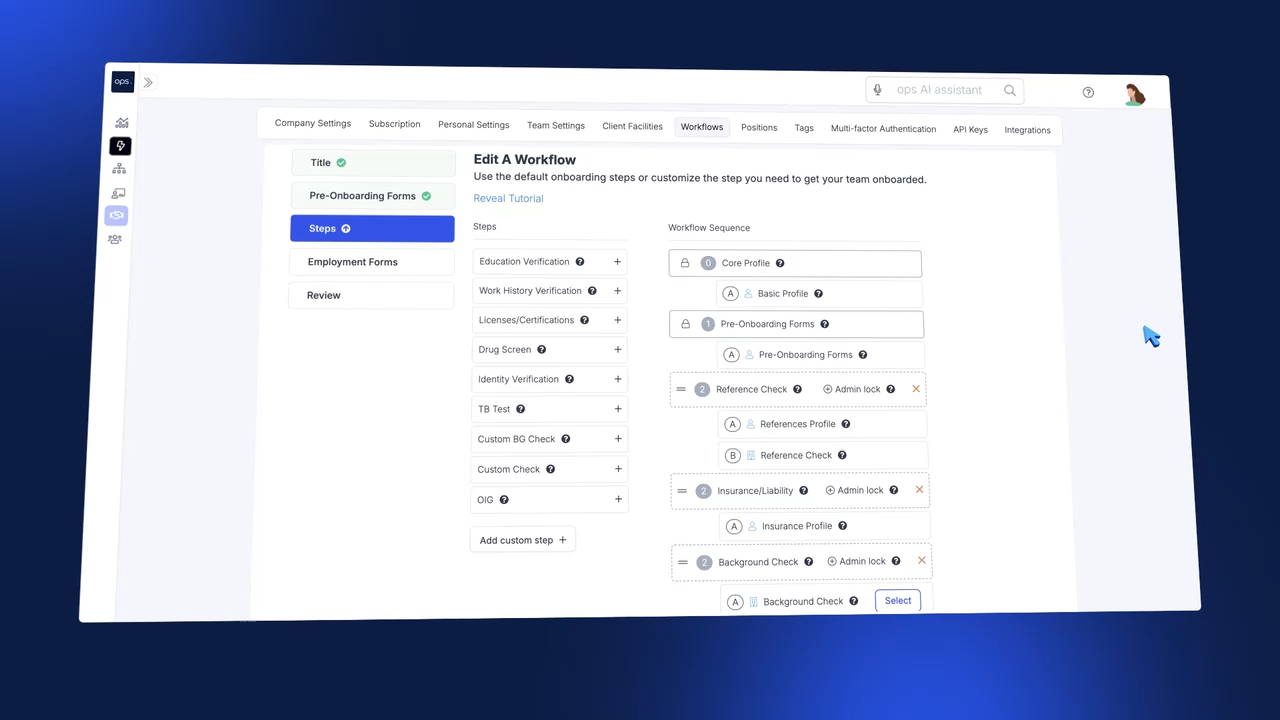This screenshot has height=720, width=1280.
Task: Click the Pre-Onboarding Forms sequence lock icon
Action: coord(685,324)
